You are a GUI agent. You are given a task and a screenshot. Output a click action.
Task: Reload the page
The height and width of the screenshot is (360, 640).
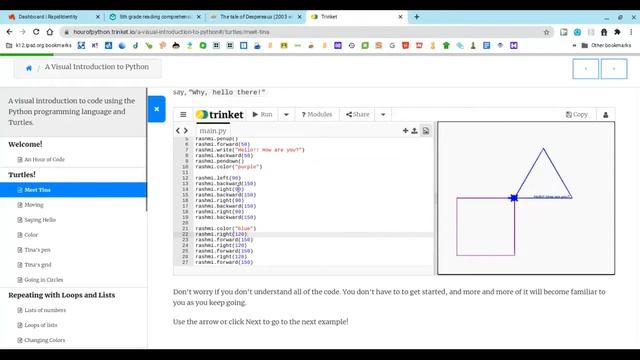(36, 32)
